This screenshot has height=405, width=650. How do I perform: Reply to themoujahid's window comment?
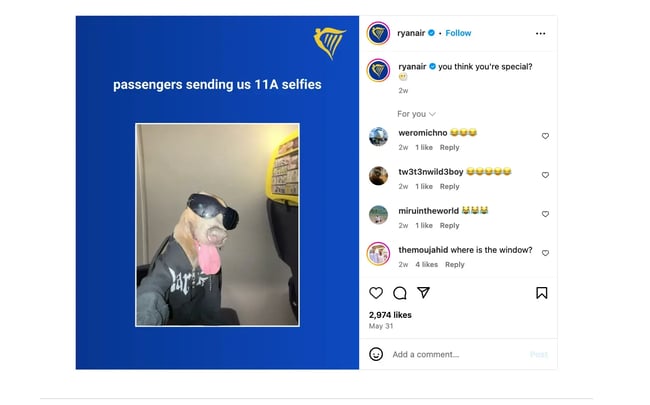tap(455, 264)
